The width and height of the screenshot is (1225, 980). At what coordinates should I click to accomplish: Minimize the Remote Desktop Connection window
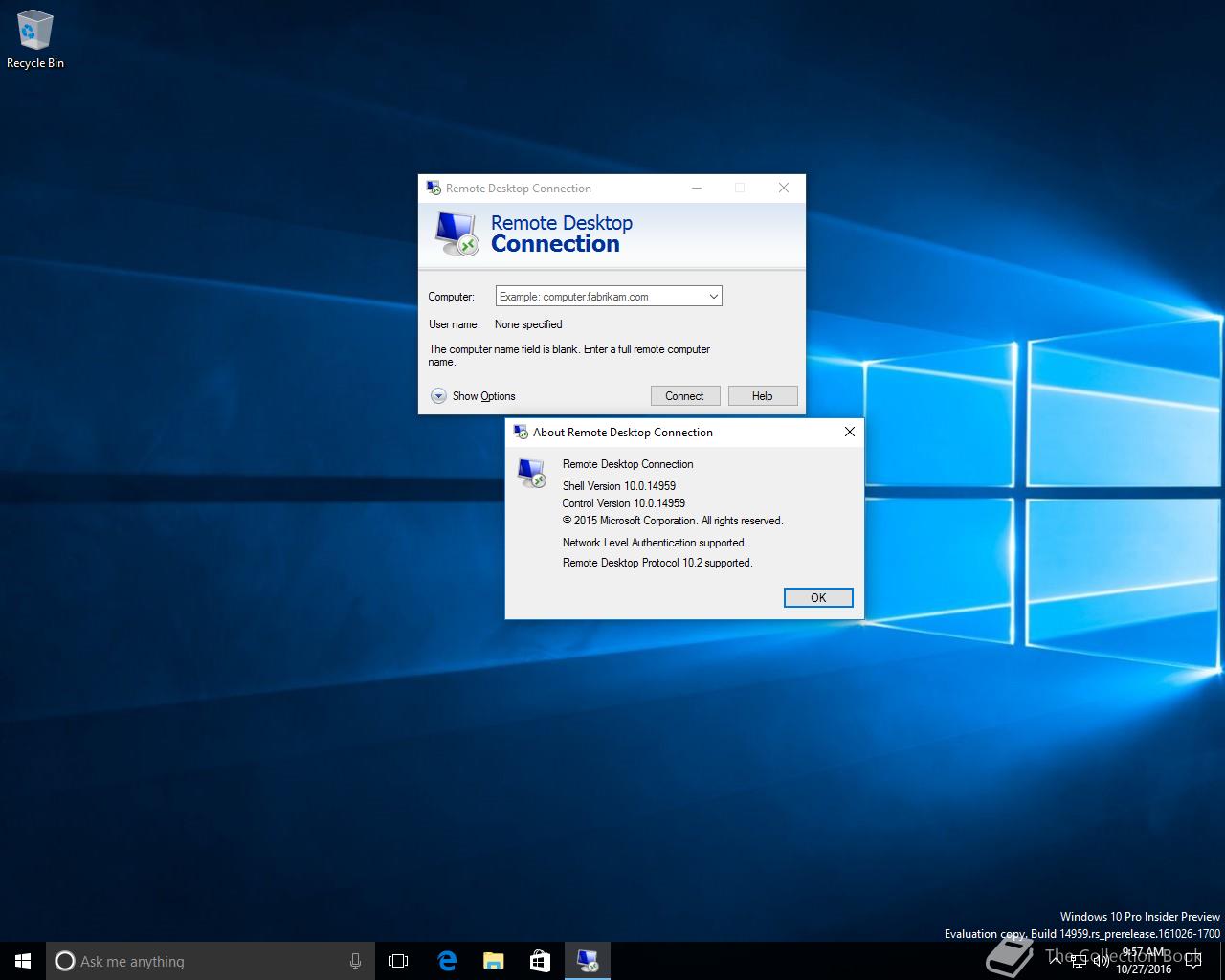697,188
